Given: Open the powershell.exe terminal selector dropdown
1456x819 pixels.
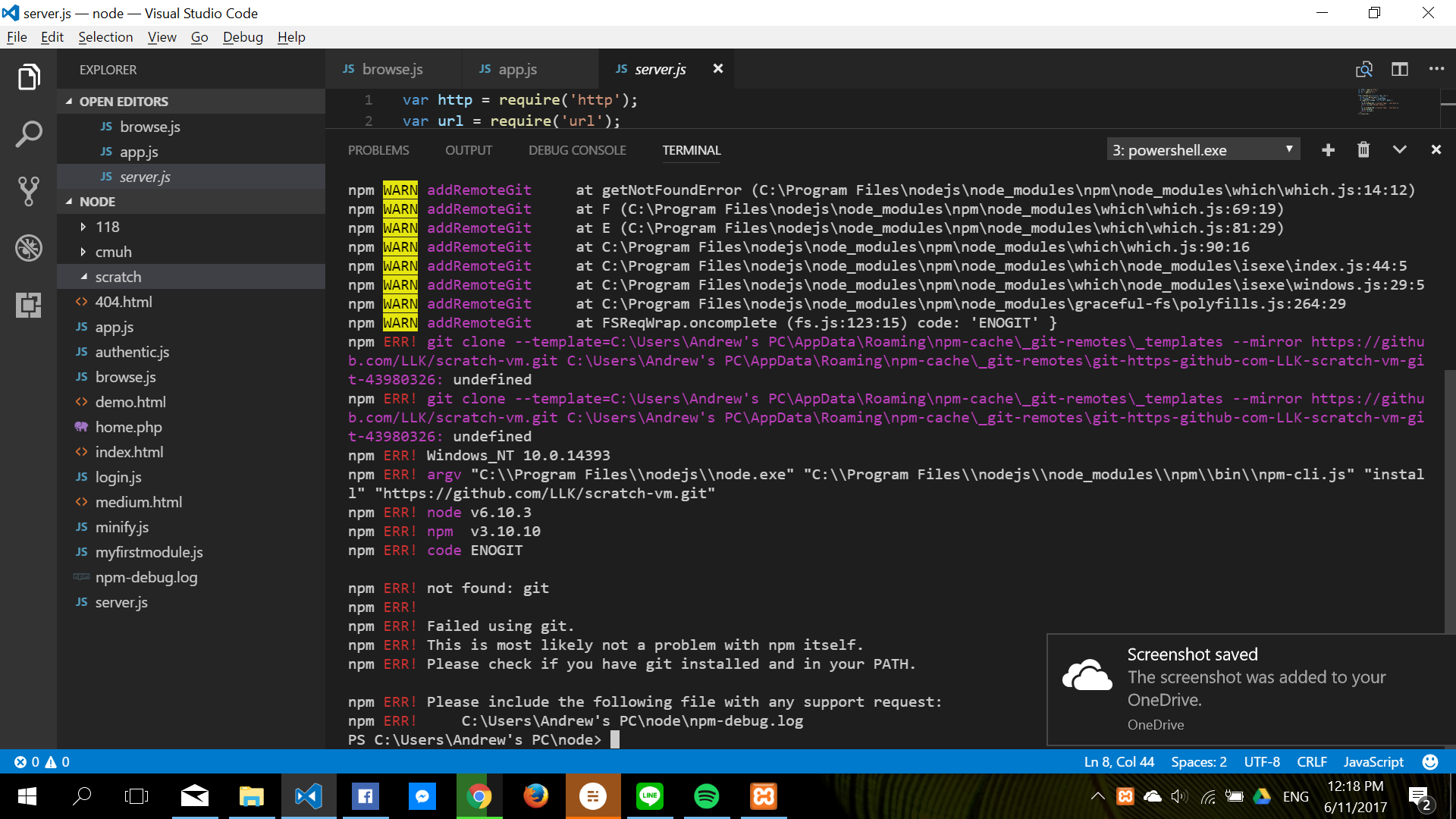Looking at the screenshot, I should [x=1203, y=149].
